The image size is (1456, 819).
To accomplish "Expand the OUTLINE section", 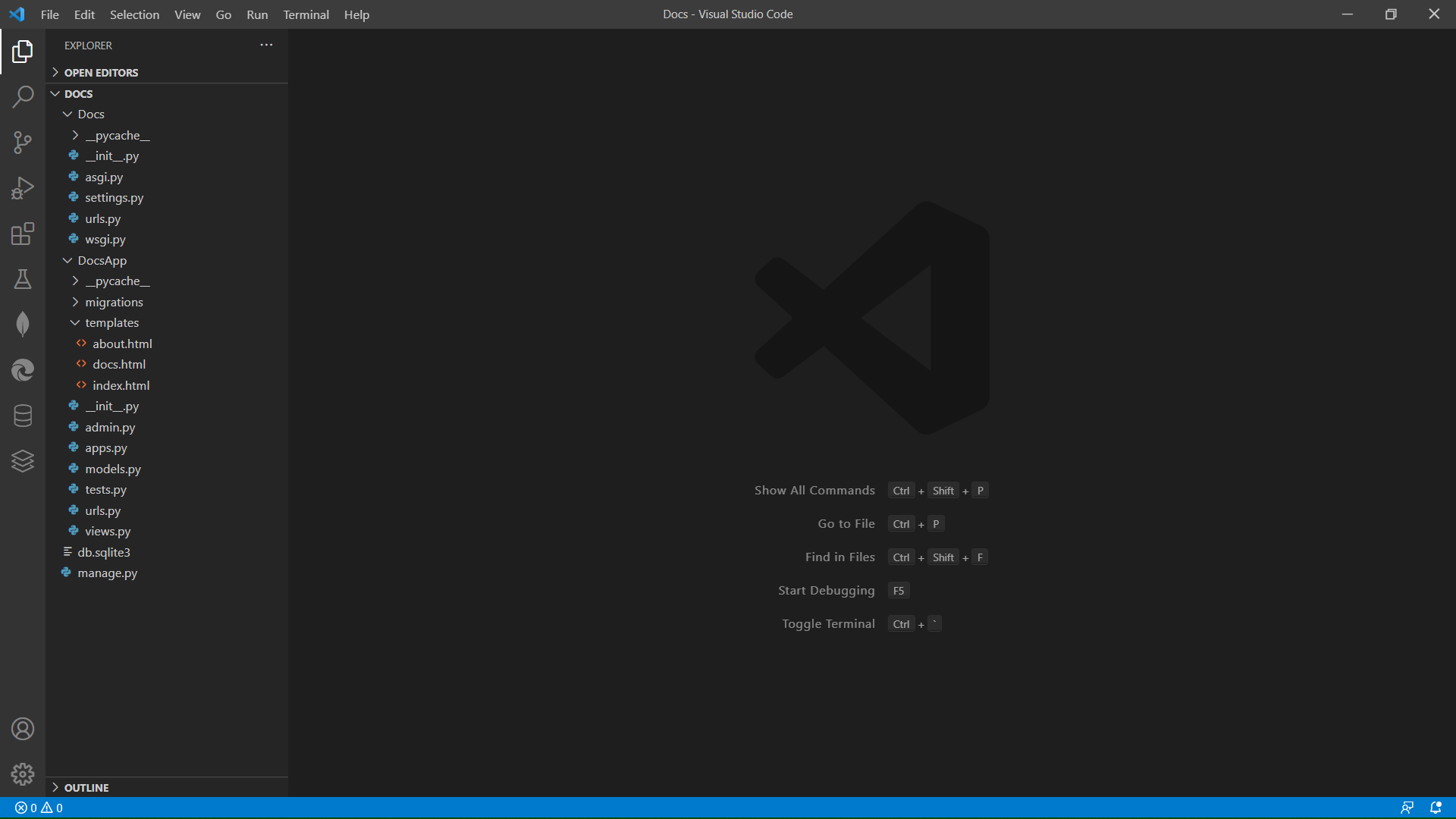I will click(86, 788).
